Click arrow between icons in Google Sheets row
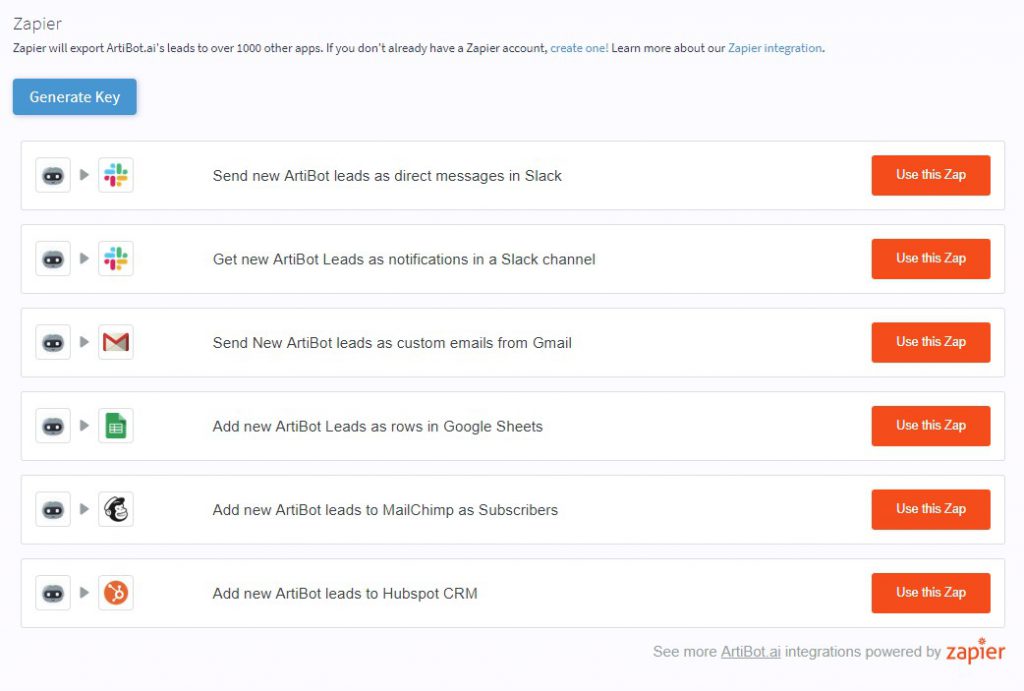Screen dimensions: 1024x691 point(84,426)
